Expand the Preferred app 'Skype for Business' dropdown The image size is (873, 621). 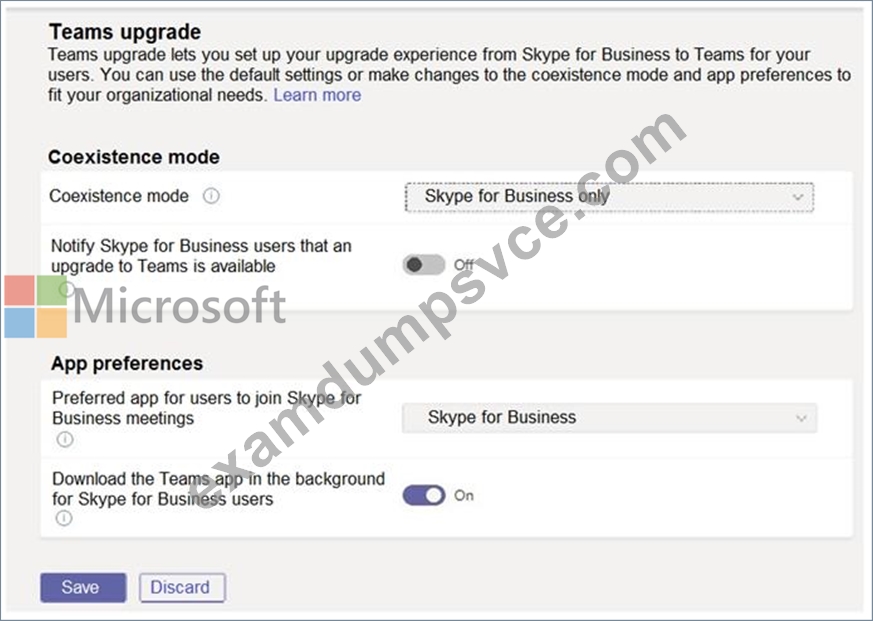pos(610,418)
